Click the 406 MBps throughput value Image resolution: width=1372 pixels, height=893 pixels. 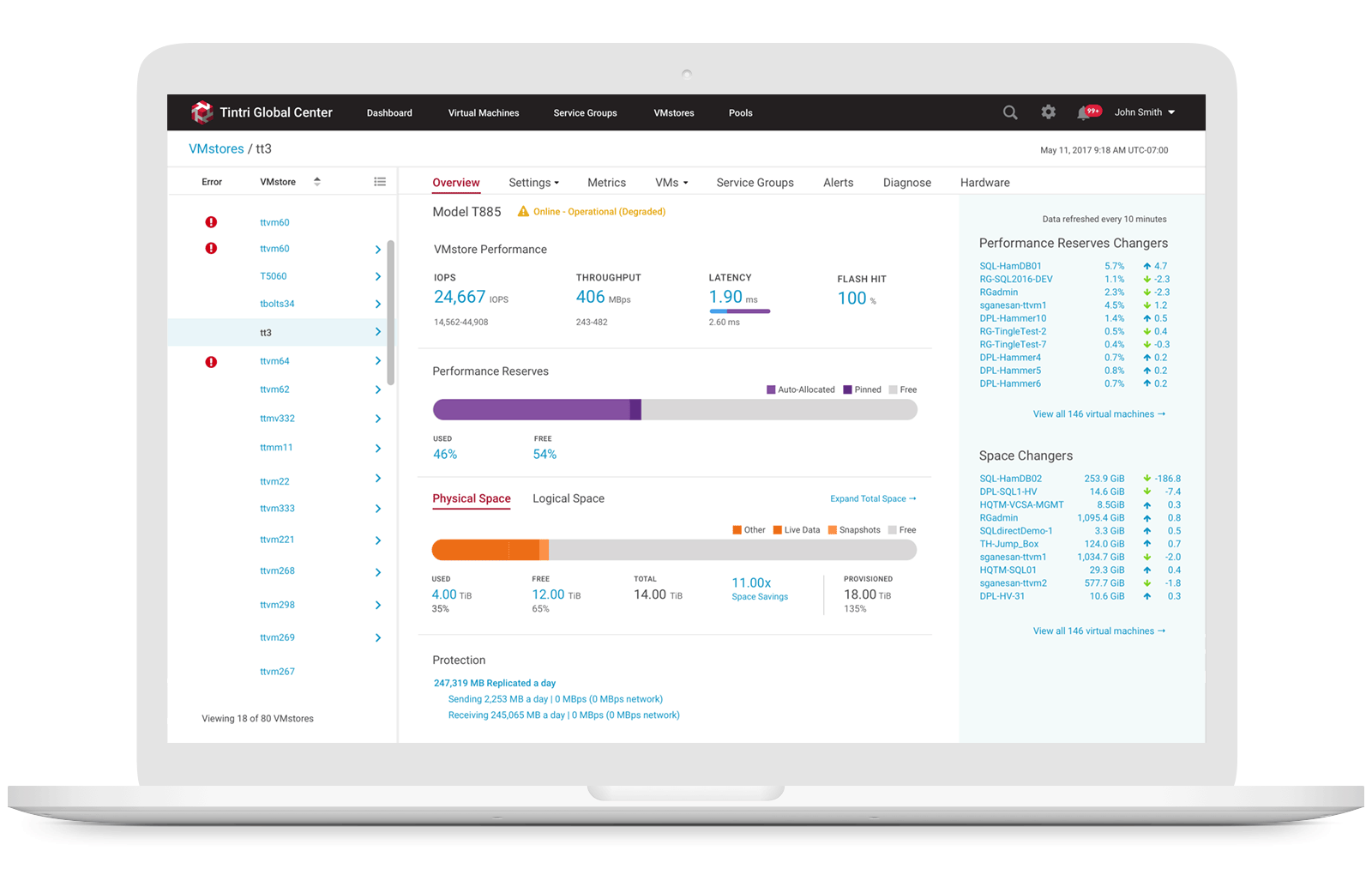[x=590, y=297]
